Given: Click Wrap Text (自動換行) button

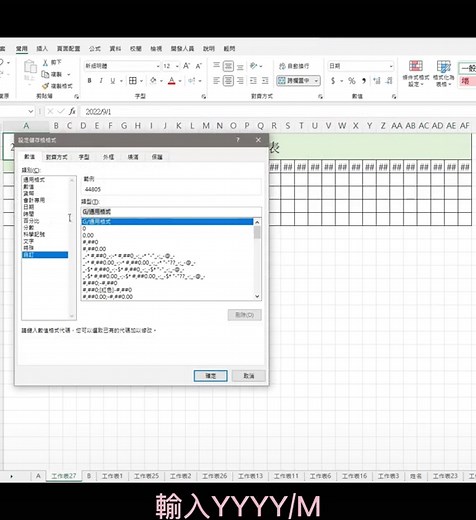Looking at the screenshot, I should (294, 66).
